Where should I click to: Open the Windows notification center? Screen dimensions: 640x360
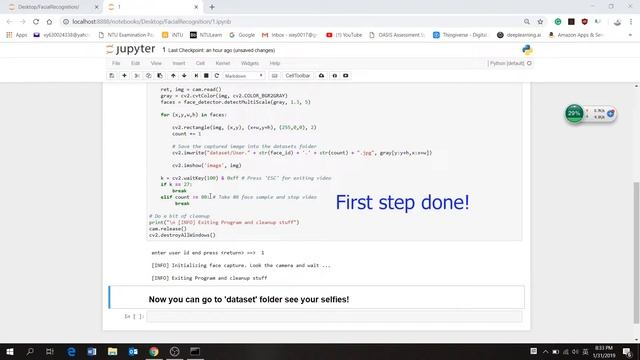tap(627, 351)
